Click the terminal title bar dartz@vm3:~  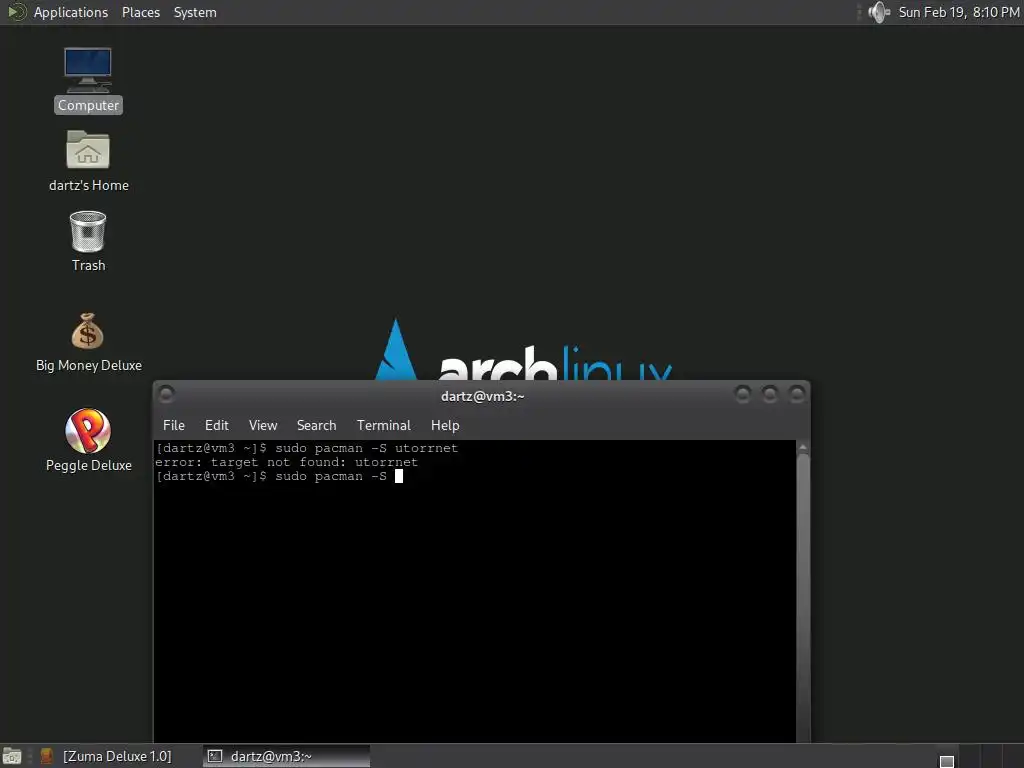click(482, 396)
